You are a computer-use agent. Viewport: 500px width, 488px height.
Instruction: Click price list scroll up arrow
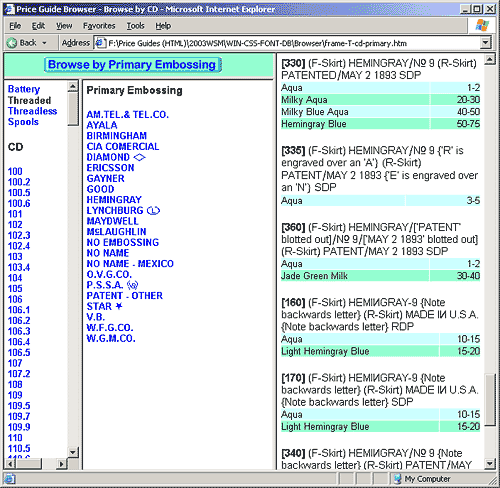[490, 60]
